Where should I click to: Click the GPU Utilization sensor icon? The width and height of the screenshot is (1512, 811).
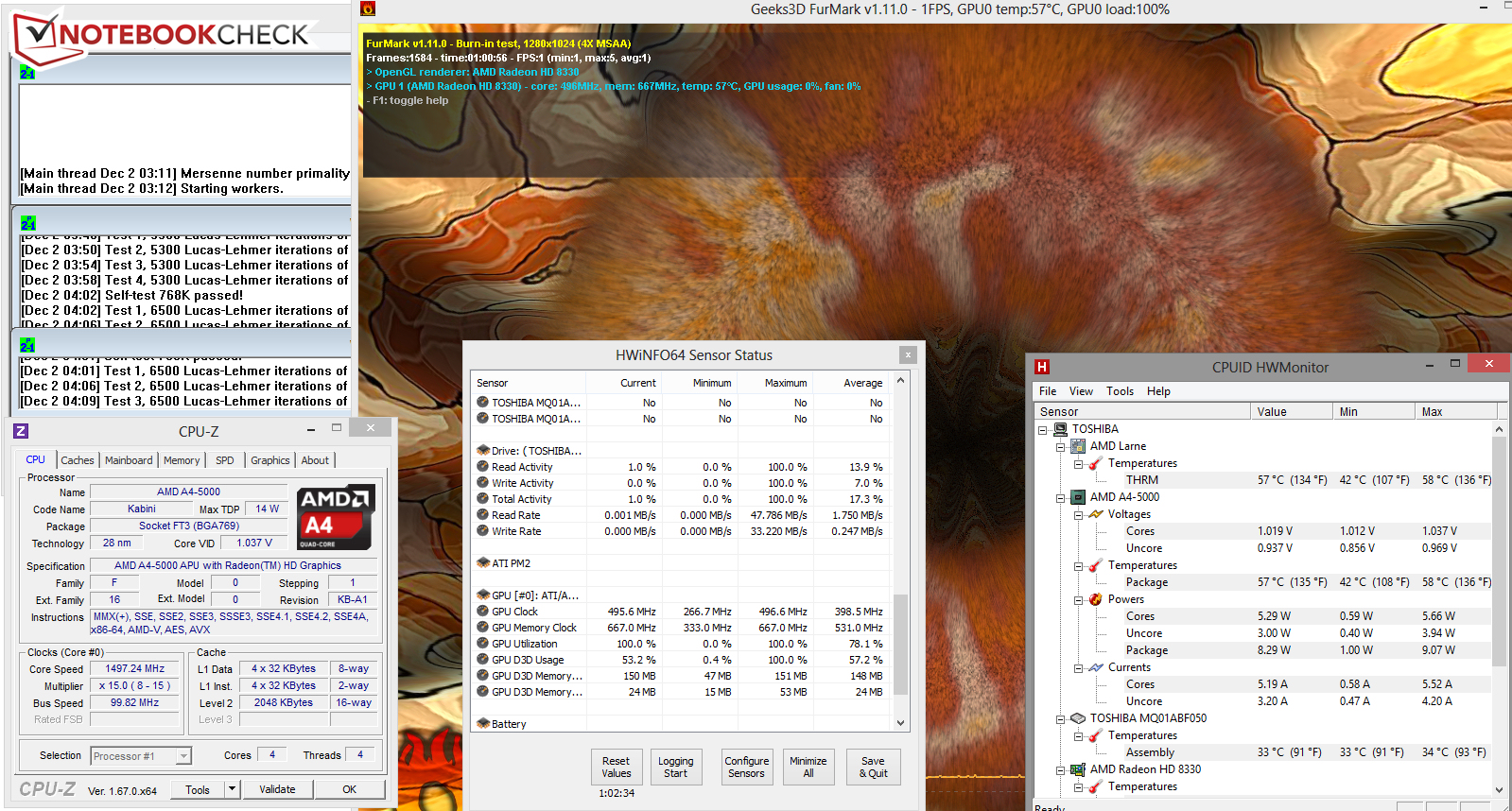pyautogui.click(x=483, y=644)
